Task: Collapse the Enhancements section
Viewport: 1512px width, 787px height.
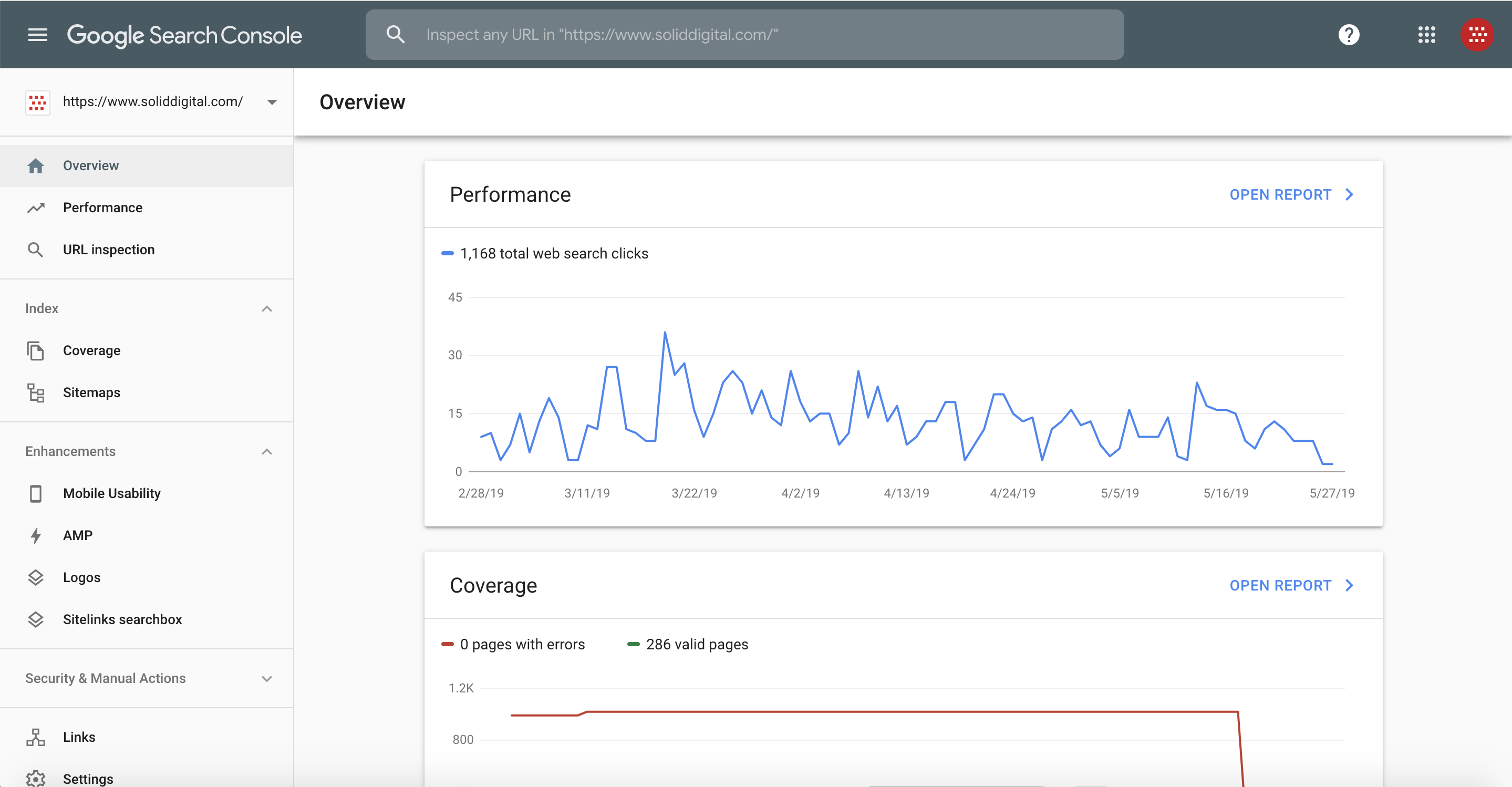Action: 267,452
